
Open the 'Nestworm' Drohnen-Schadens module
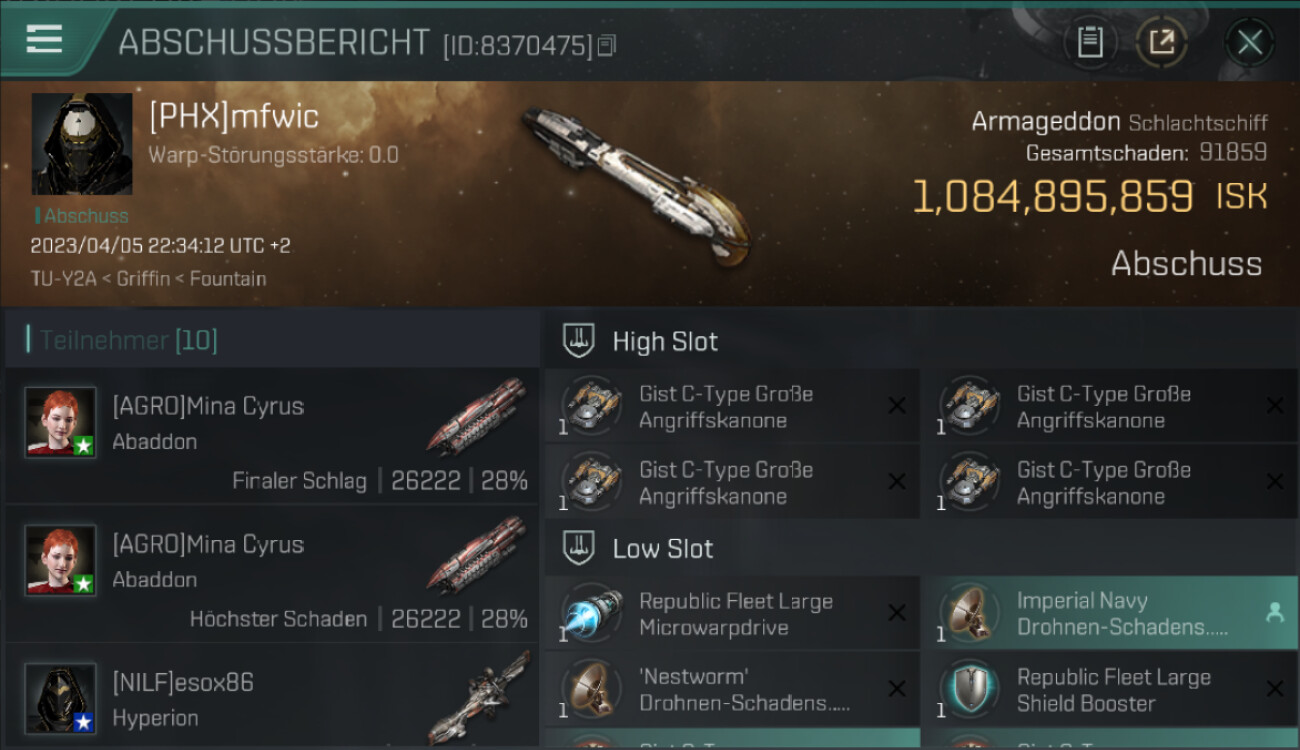point(731,690)
